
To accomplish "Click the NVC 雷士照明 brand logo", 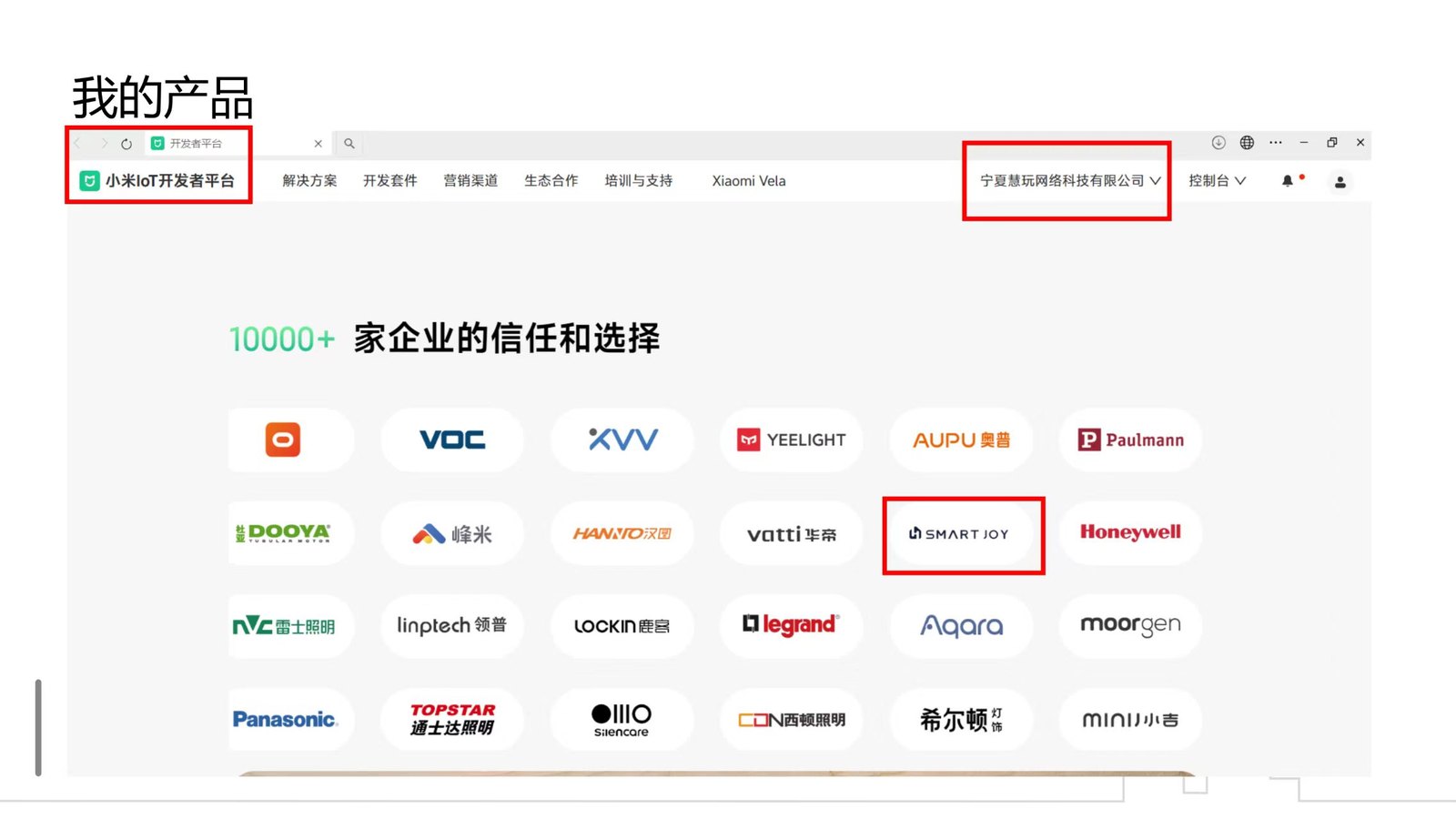I will (x=283, y=626).
